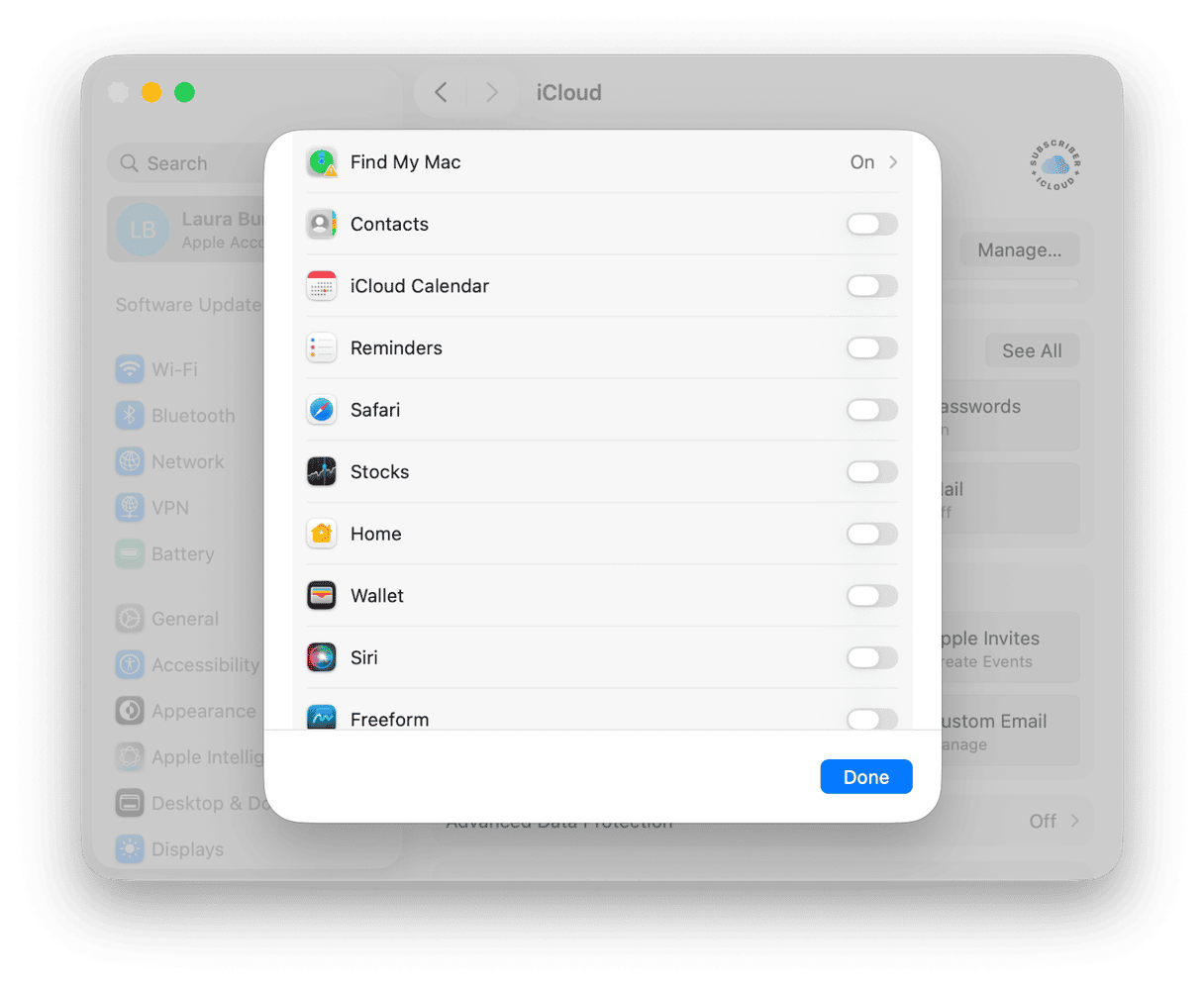The width and height of the screenshot is (1204, 987).
Task: Click the Siri icon
Action: click(322, 657)
